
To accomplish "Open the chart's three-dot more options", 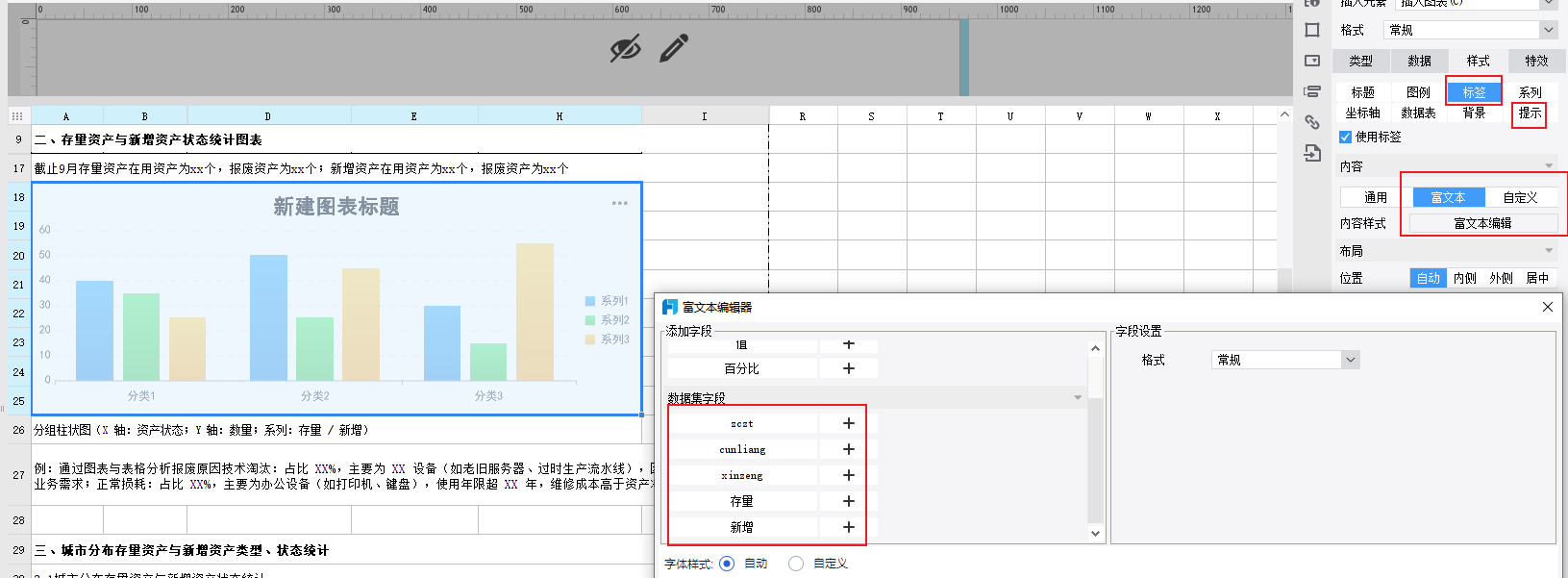I will click(620, 203).
